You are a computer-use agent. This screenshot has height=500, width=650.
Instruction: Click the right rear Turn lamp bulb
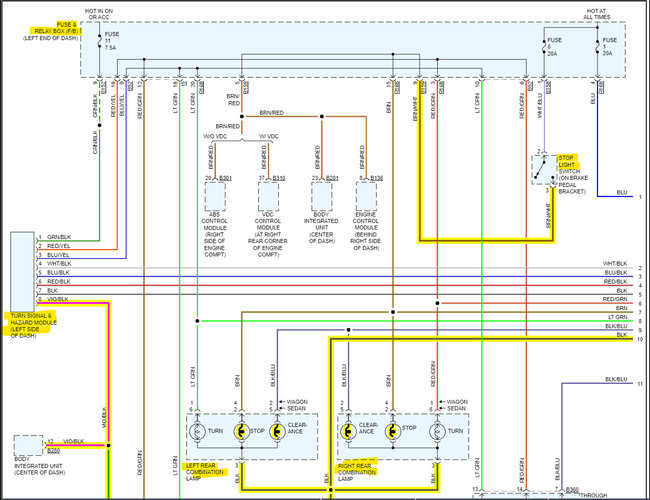coord(437,431)
